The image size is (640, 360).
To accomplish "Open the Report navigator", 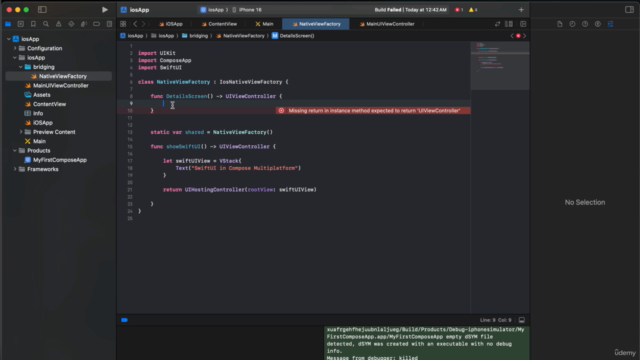I will [109, 24].
